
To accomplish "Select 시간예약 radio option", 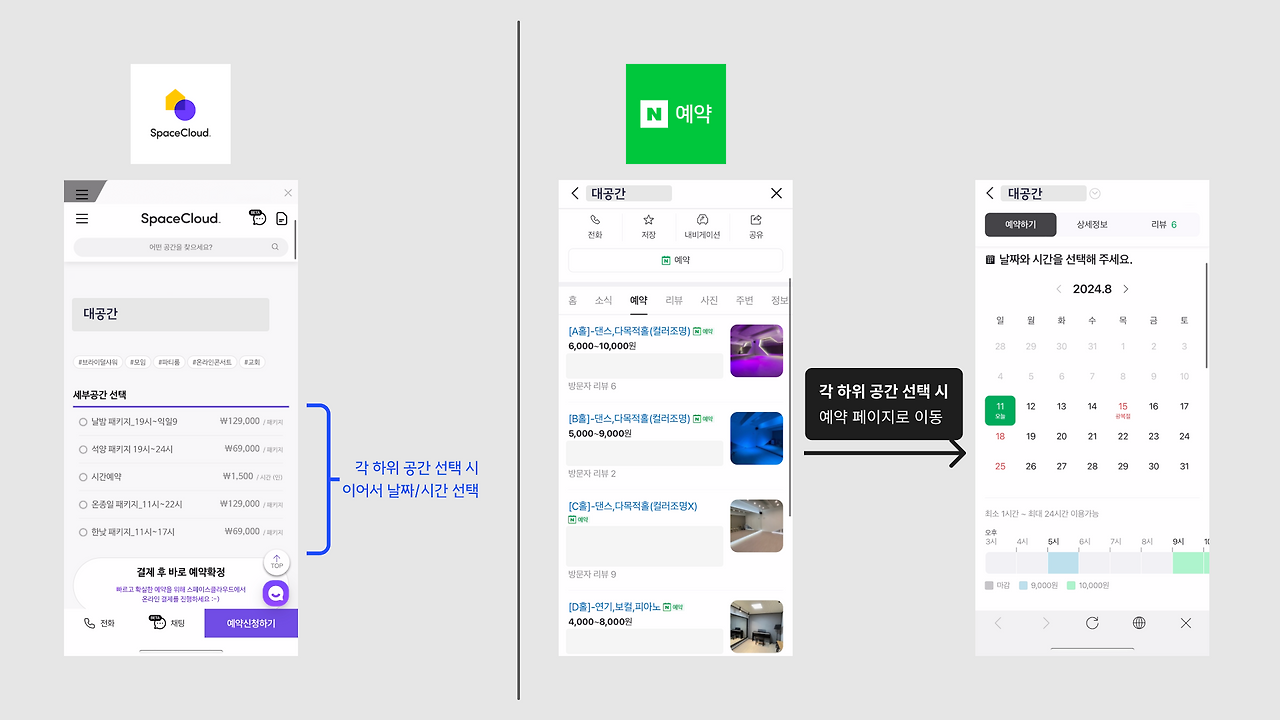I will tap(83, 477).
